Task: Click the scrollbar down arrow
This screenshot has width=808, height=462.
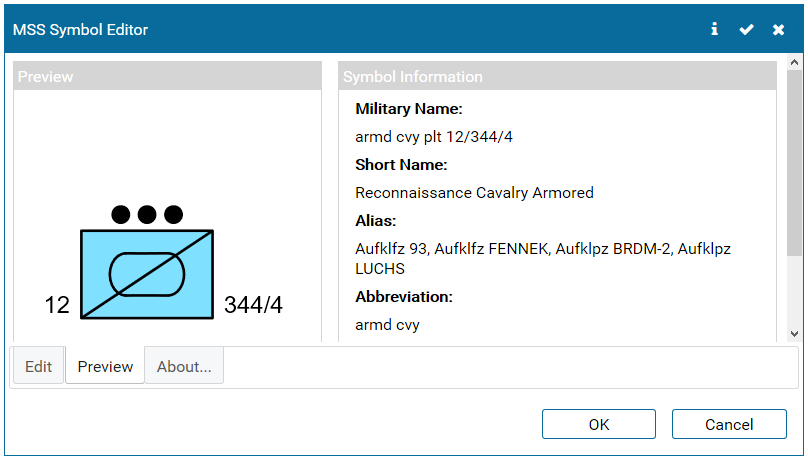Action: tap(794, 334)
